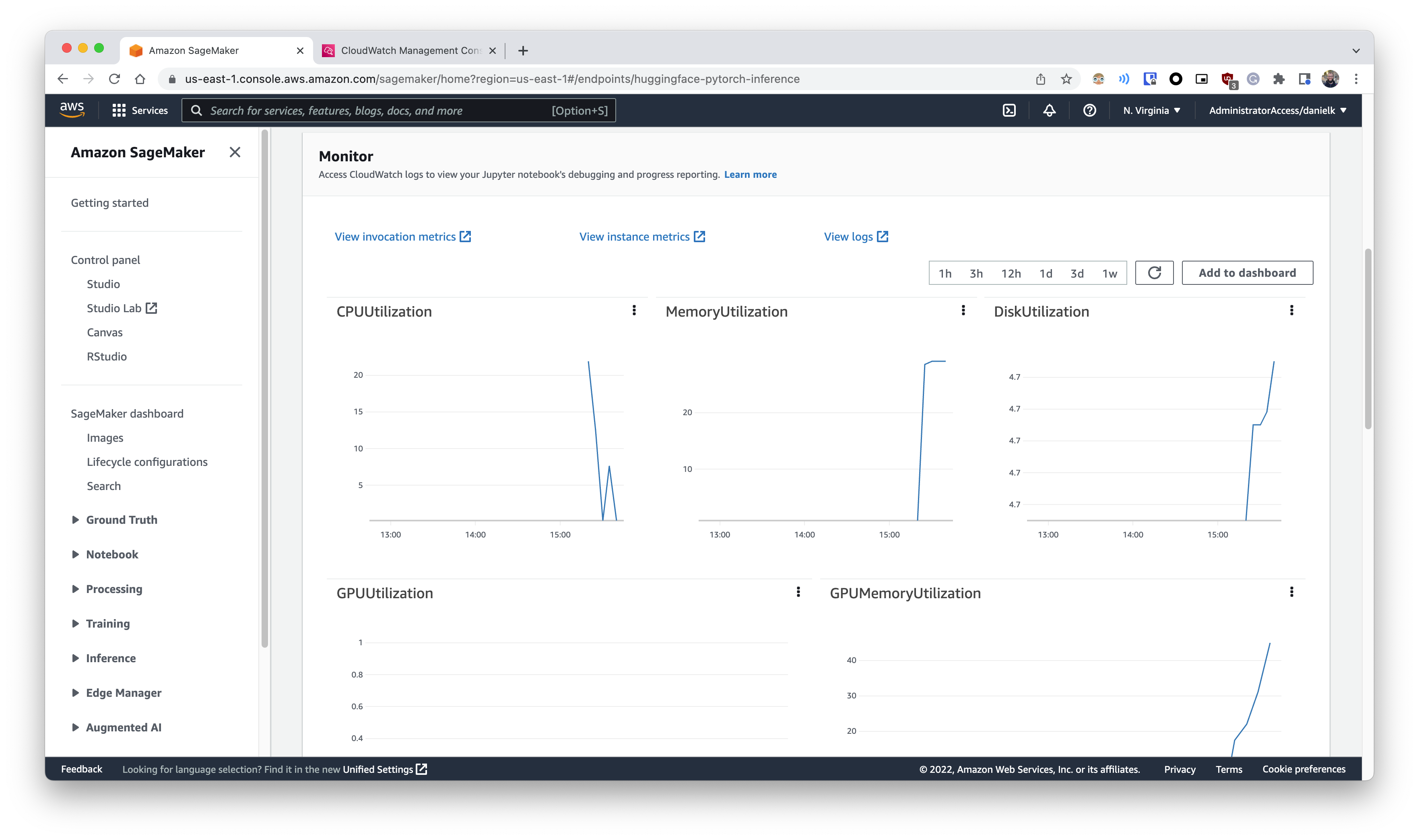Viewport: 1419px width, 840px height.
Task: Select the 12h time range tab
Action: (x=1010, y=272)
